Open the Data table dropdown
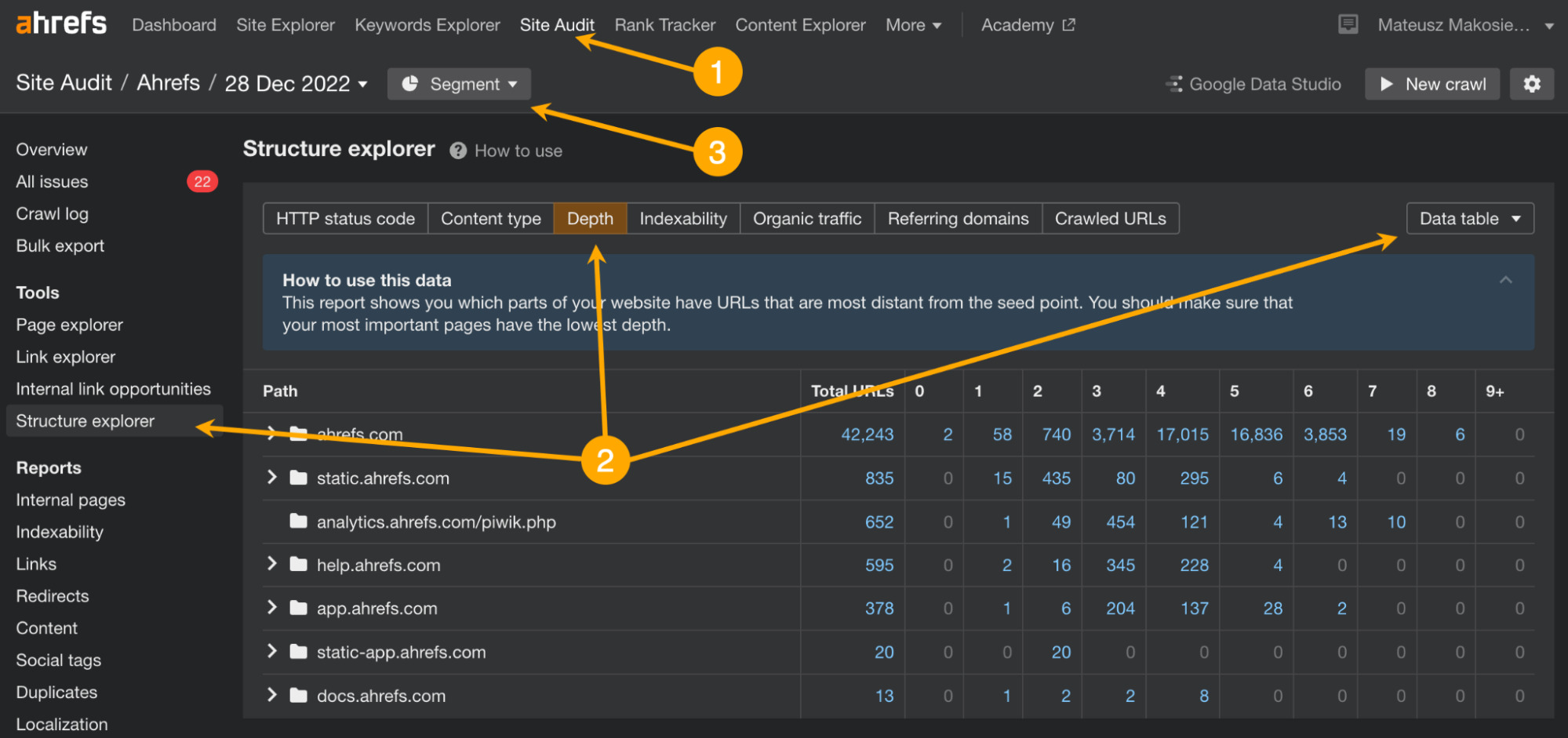This screenshot has width=1568, height=738. (1469, 218)
